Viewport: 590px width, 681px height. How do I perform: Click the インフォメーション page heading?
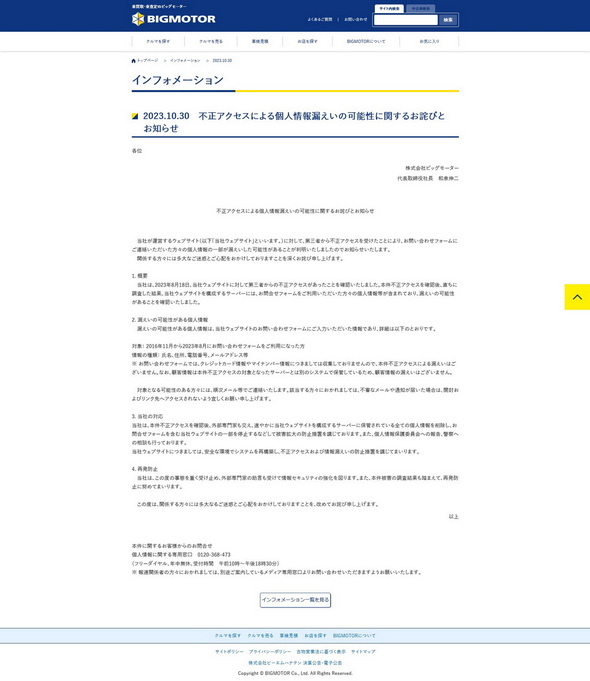(178, 80)
